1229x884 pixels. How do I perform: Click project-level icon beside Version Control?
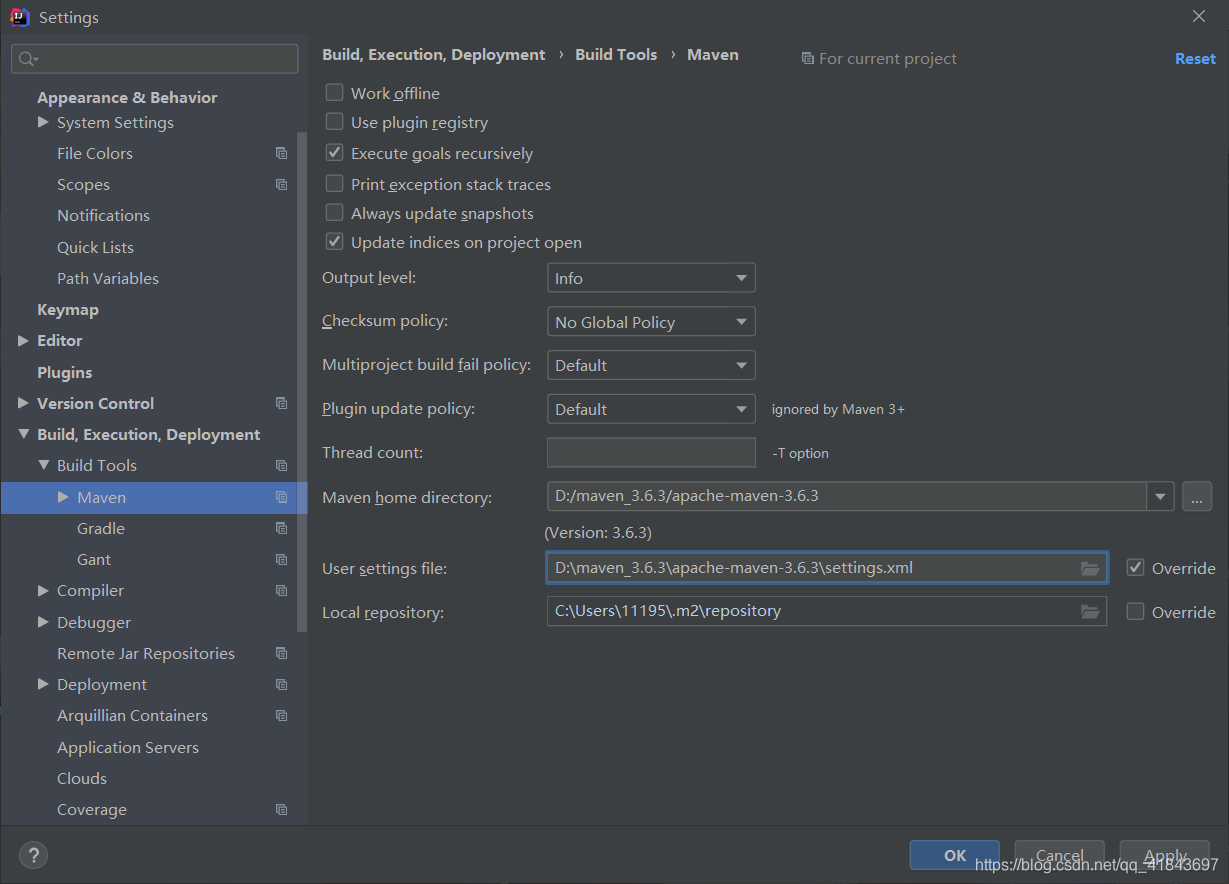(281, 403)
